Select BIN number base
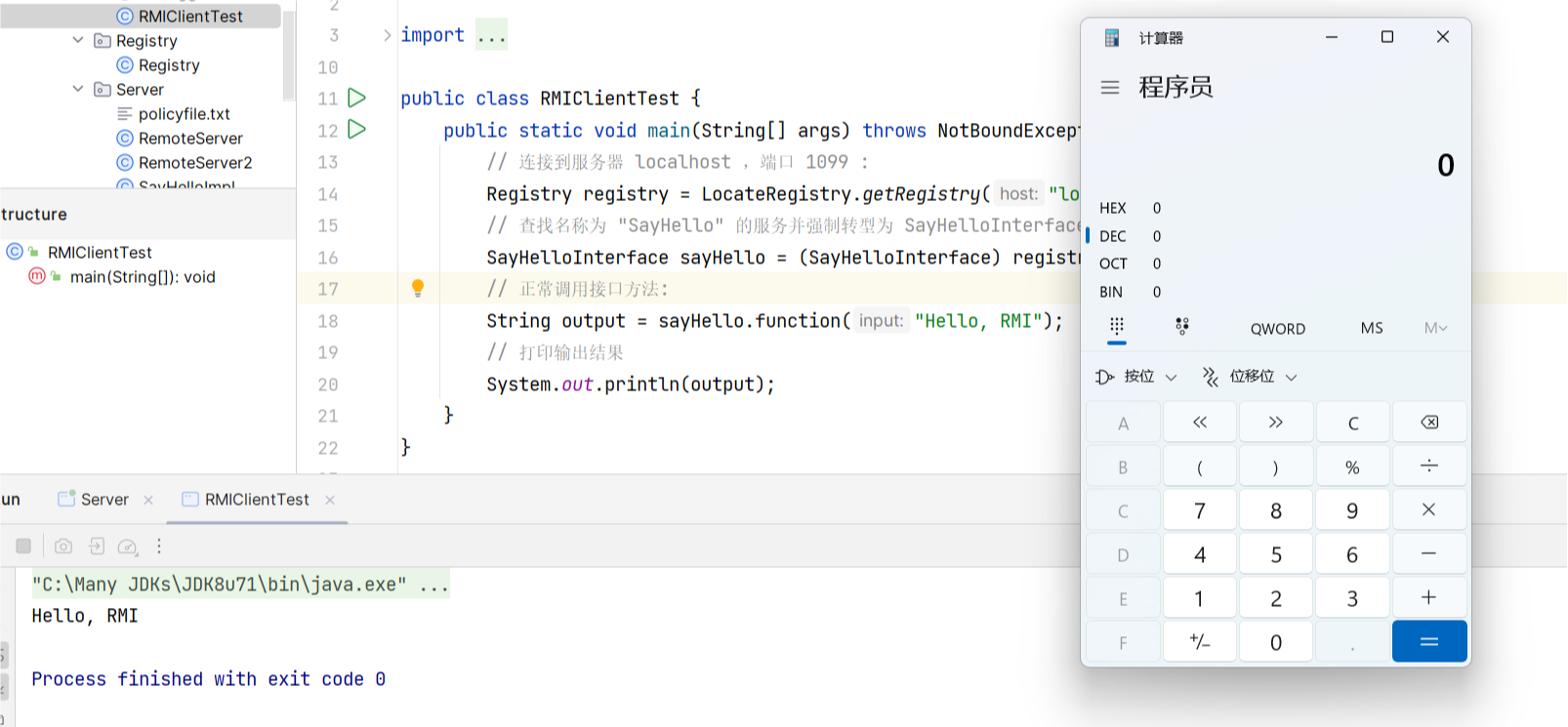This screenshot has height=727, width=1568. [1111, 292]
